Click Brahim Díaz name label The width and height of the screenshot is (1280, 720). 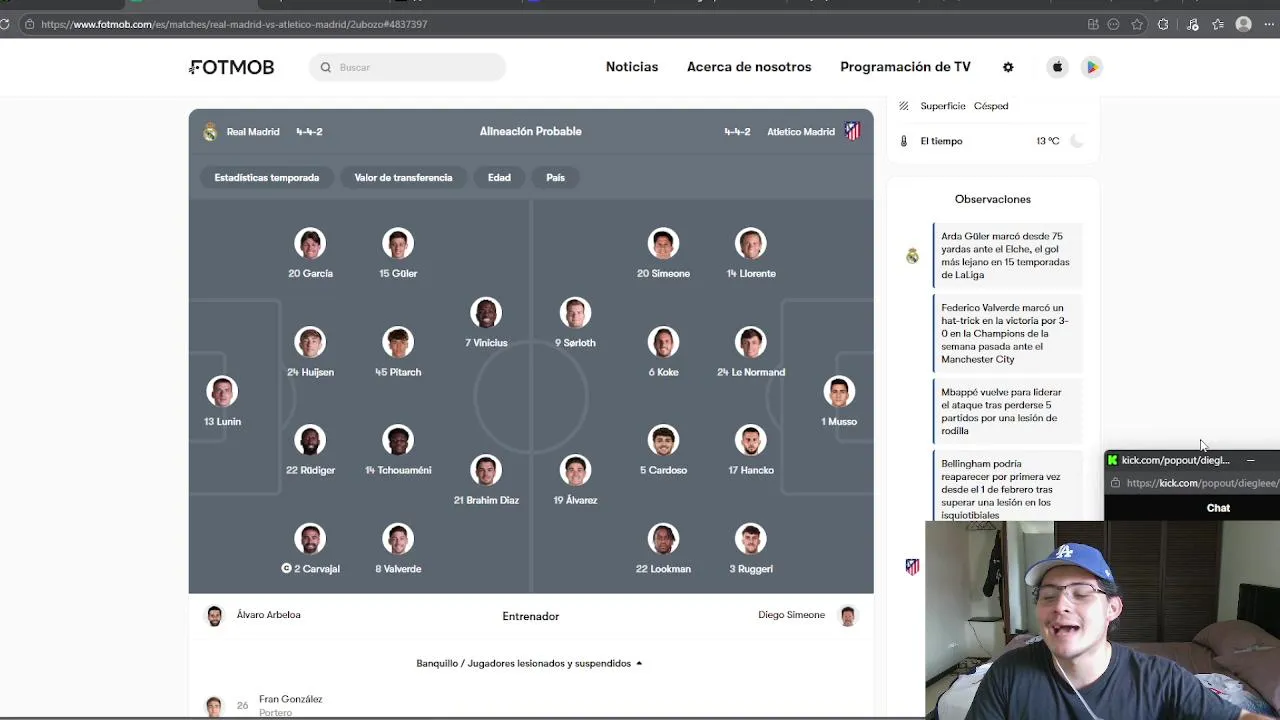click(486, 500)
